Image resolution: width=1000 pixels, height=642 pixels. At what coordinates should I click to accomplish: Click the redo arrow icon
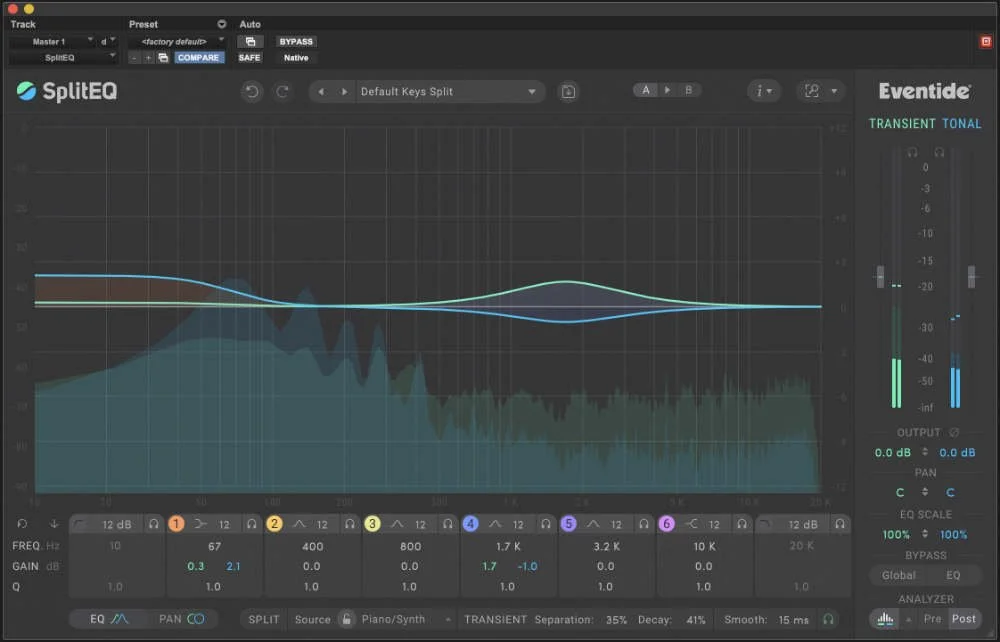coord(281,90)
